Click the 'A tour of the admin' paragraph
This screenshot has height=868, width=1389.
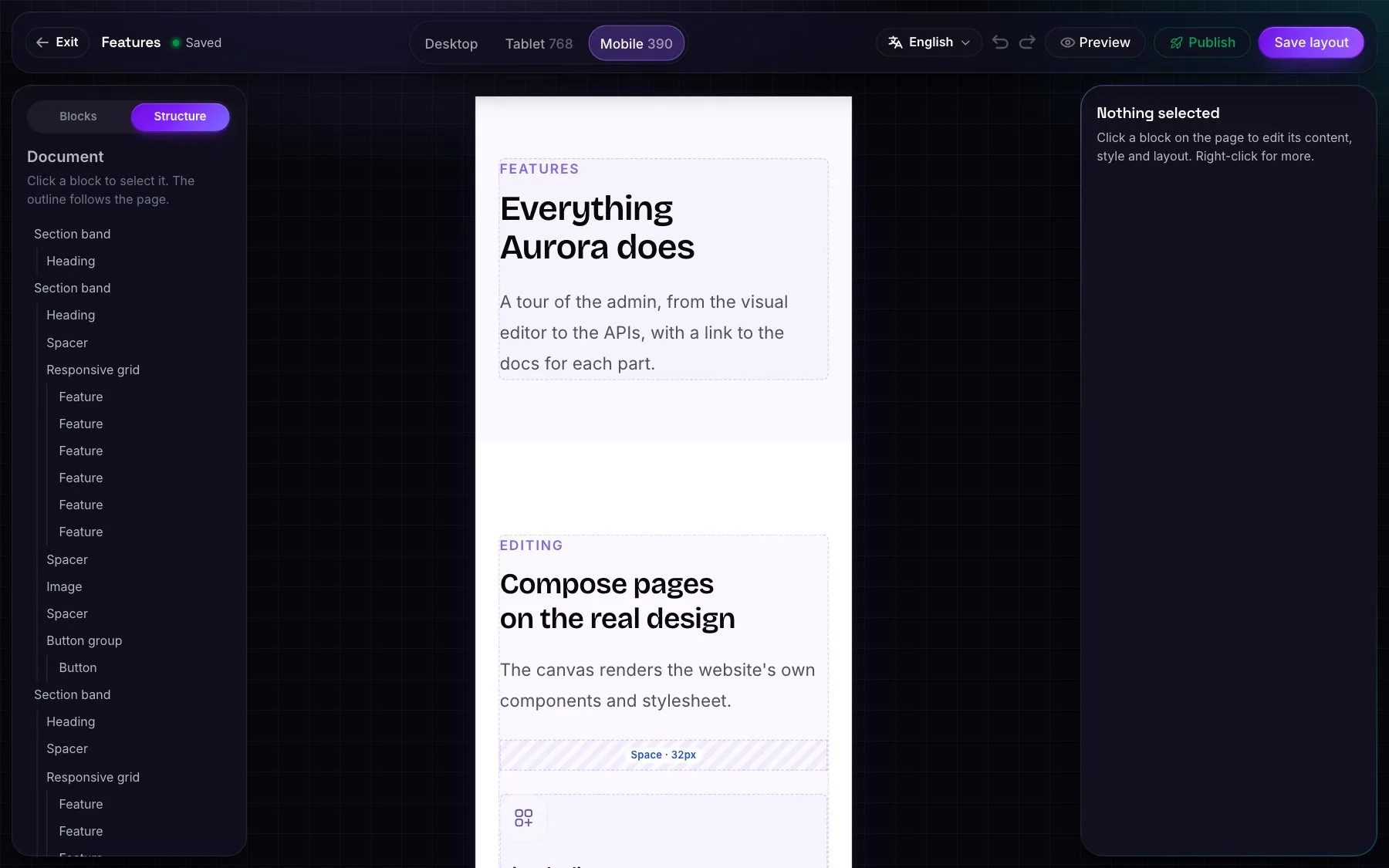click(644, 333)
